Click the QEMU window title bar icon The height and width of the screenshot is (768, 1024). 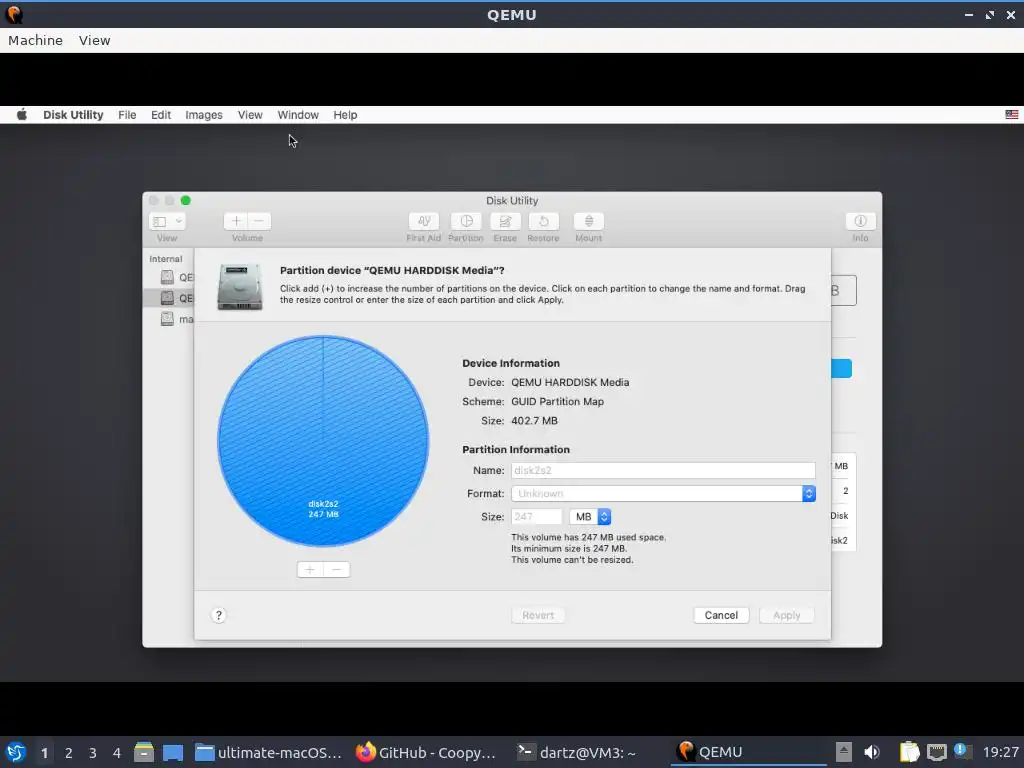(14, 14)
